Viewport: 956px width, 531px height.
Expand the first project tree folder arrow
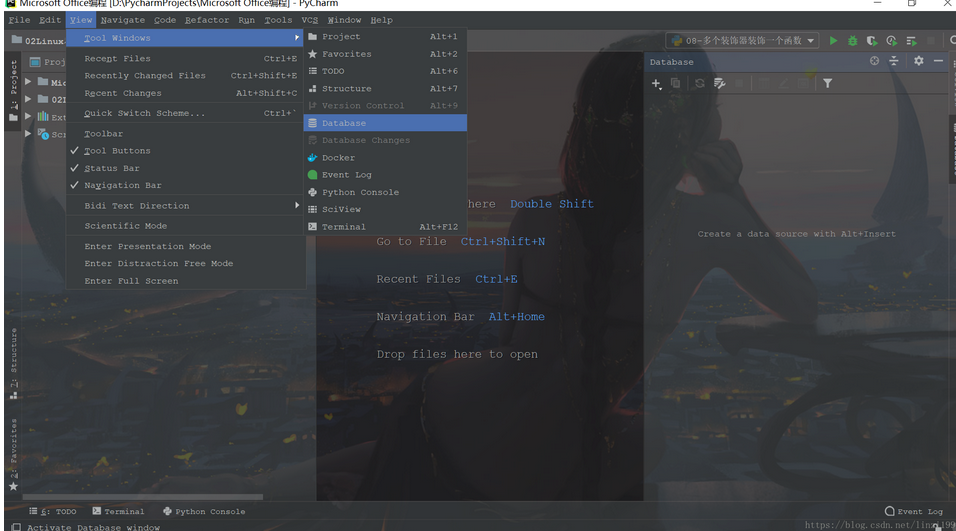(x=28, y=81)
